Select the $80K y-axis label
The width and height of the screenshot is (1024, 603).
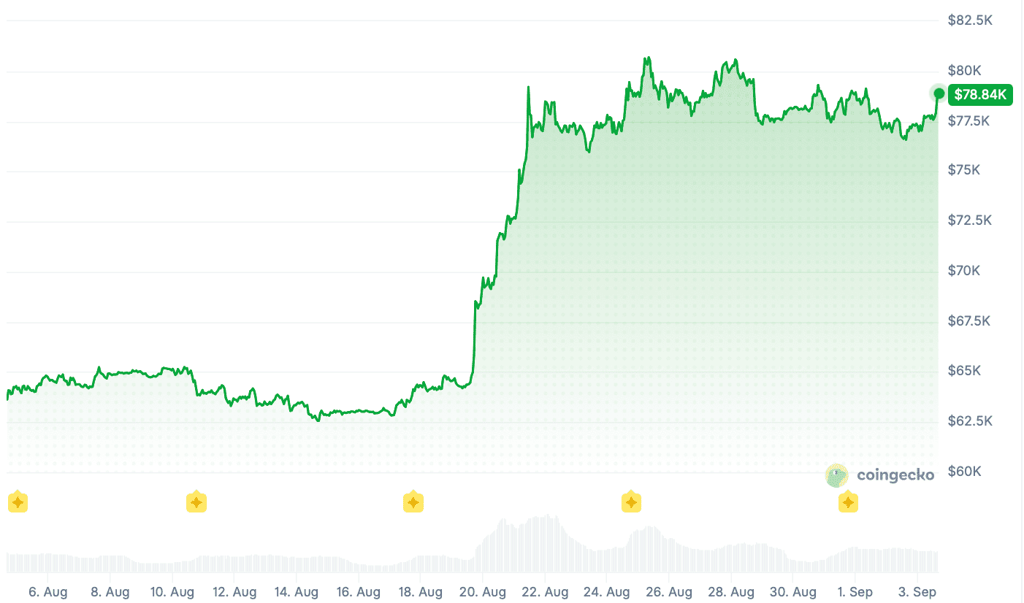(x=965, y=71)
